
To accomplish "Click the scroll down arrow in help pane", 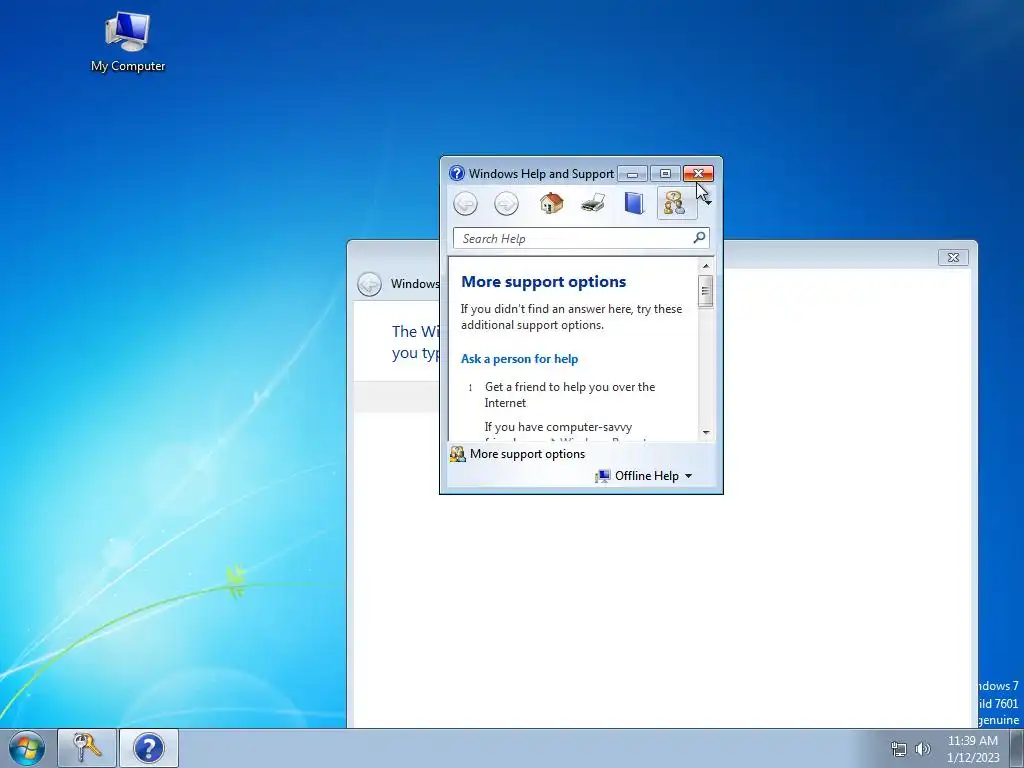I will tap(705, 432).
